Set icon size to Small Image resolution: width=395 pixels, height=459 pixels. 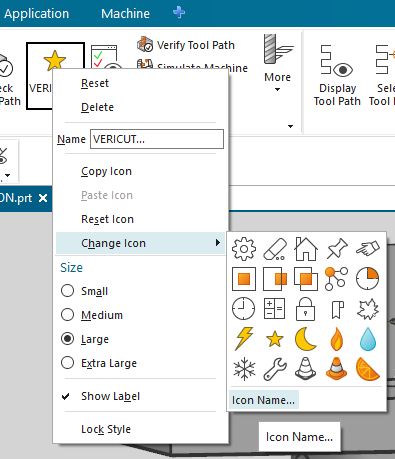tap(67, 291)
